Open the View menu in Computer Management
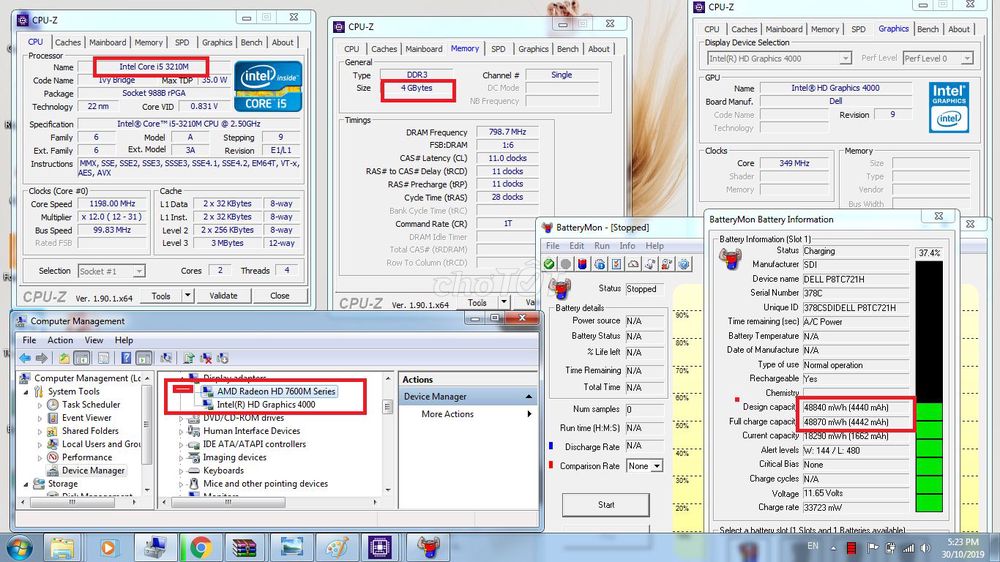The image size is (1000, 562). click(94, 340)
